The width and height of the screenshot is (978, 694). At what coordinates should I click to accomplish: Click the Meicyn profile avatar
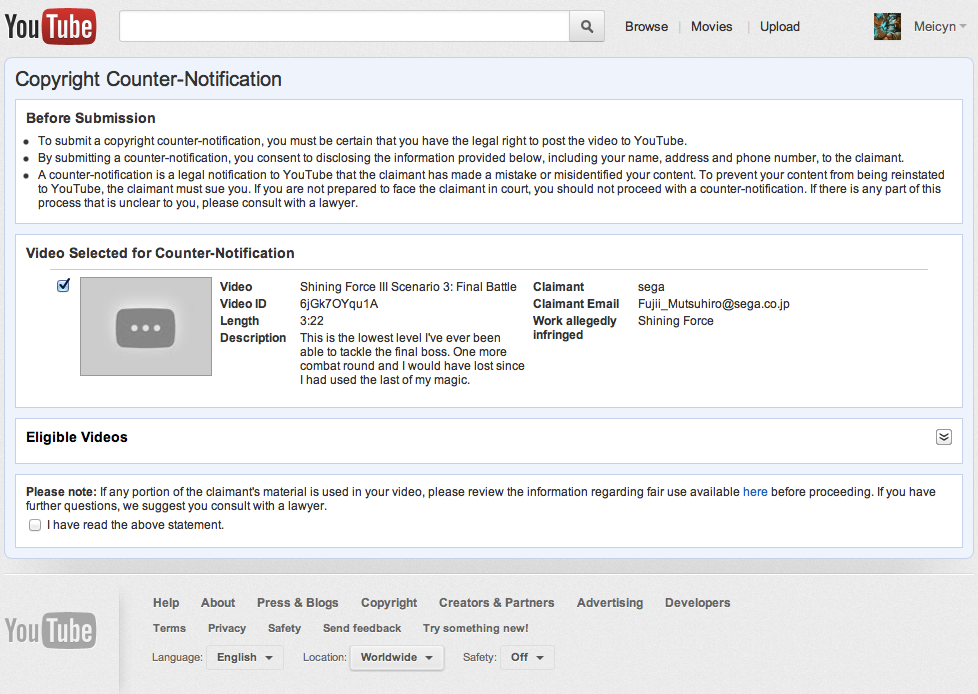click(887, 26)
